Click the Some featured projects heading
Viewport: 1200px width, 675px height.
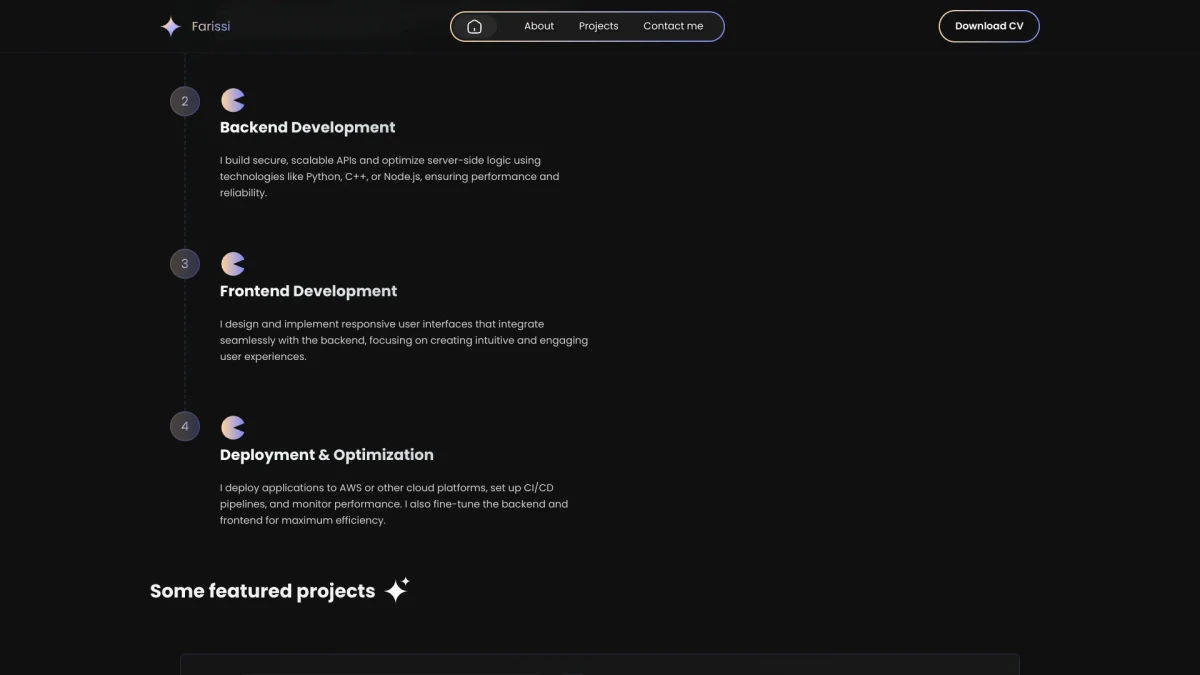(x=262, y=591)
